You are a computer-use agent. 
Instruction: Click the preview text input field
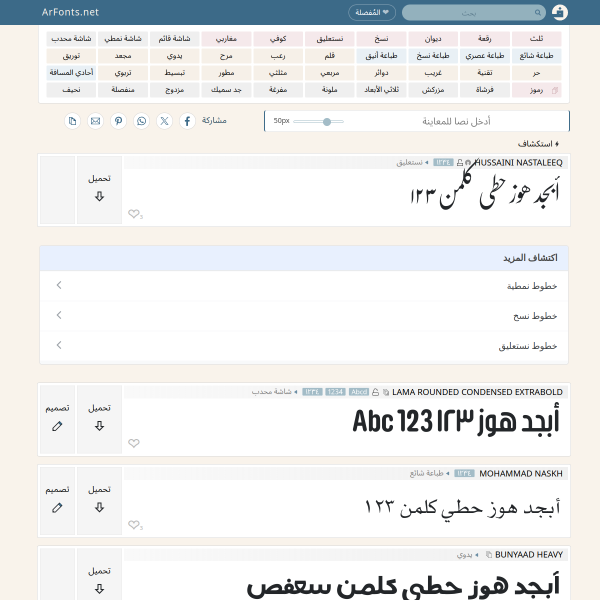(455, 121)
